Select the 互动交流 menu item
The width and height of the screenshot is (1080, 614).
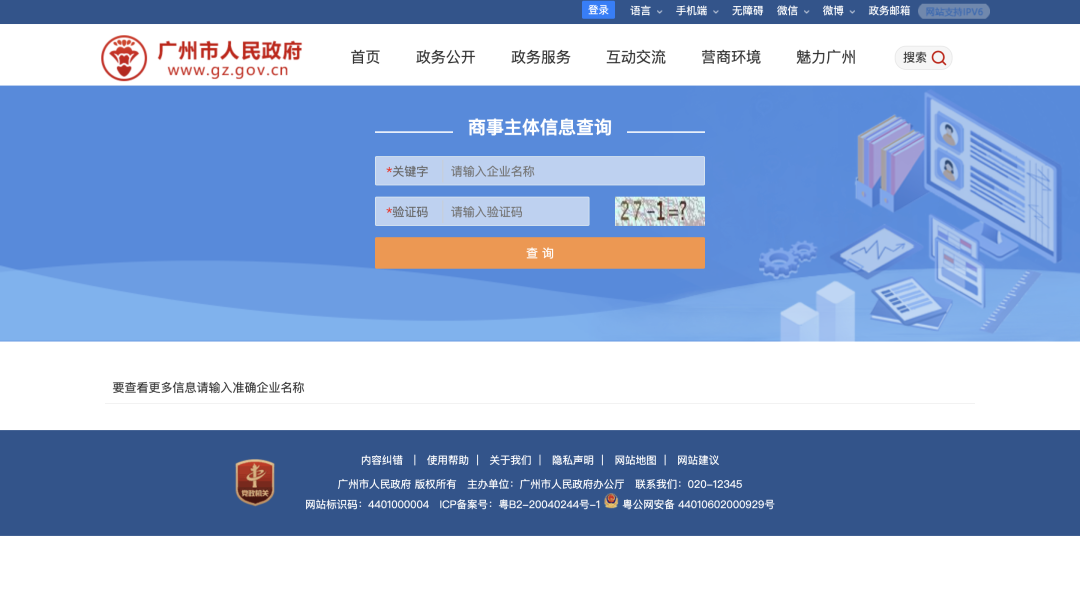pos(634,58)
